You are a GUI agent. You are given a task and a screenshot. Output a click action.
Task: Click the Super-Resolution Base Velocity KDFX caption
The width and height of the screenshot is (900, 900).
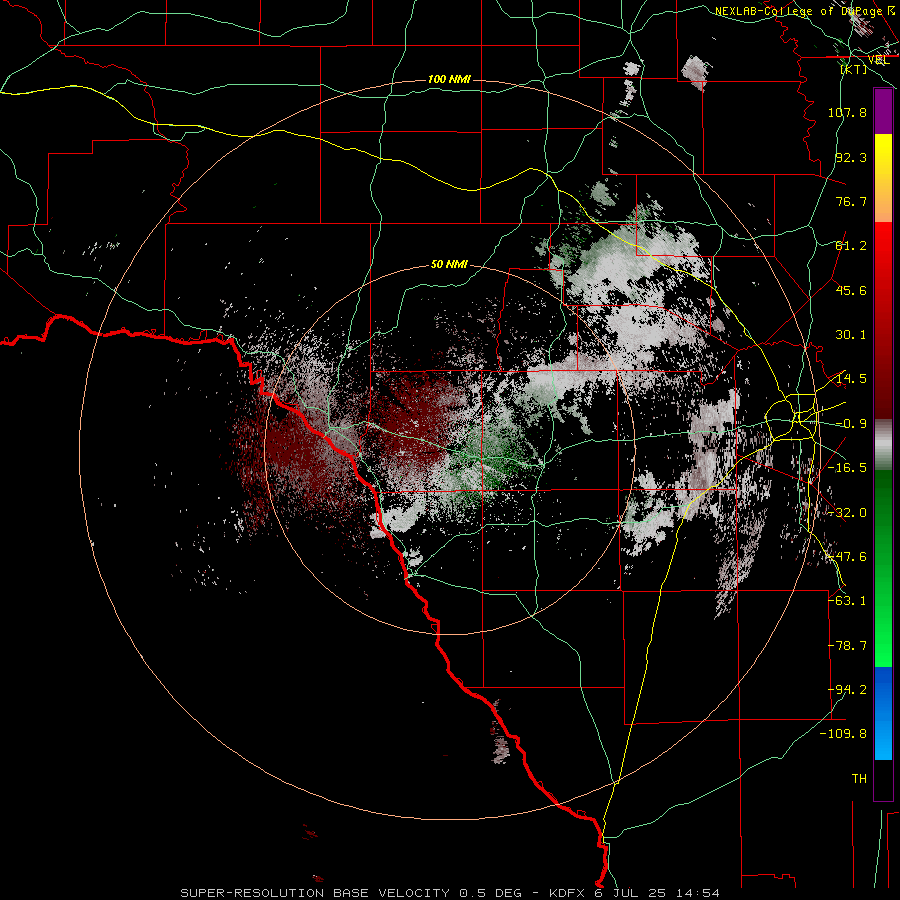point(450,893)
